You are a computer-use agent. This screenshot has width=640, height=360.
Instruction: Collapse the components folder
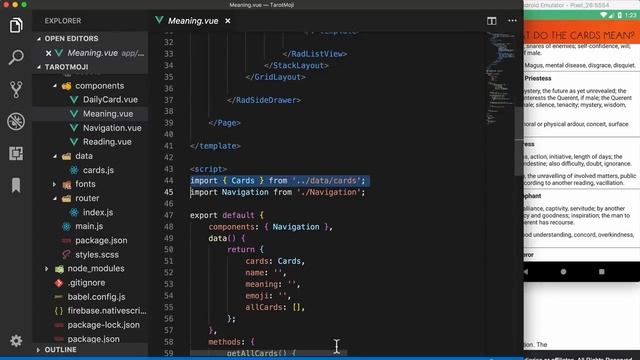(x=55, y=86)
